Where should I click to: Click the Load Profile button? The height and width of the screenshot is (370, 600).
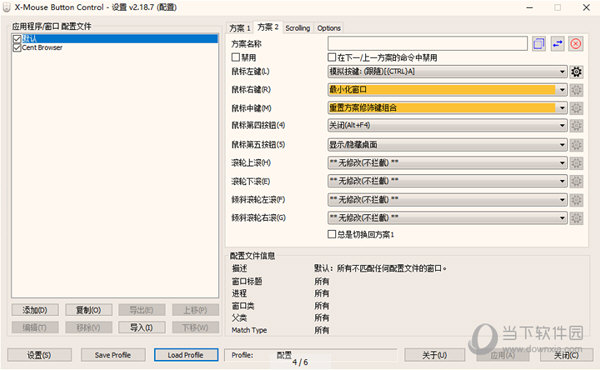pyautogui.click(x=186, y=355)
